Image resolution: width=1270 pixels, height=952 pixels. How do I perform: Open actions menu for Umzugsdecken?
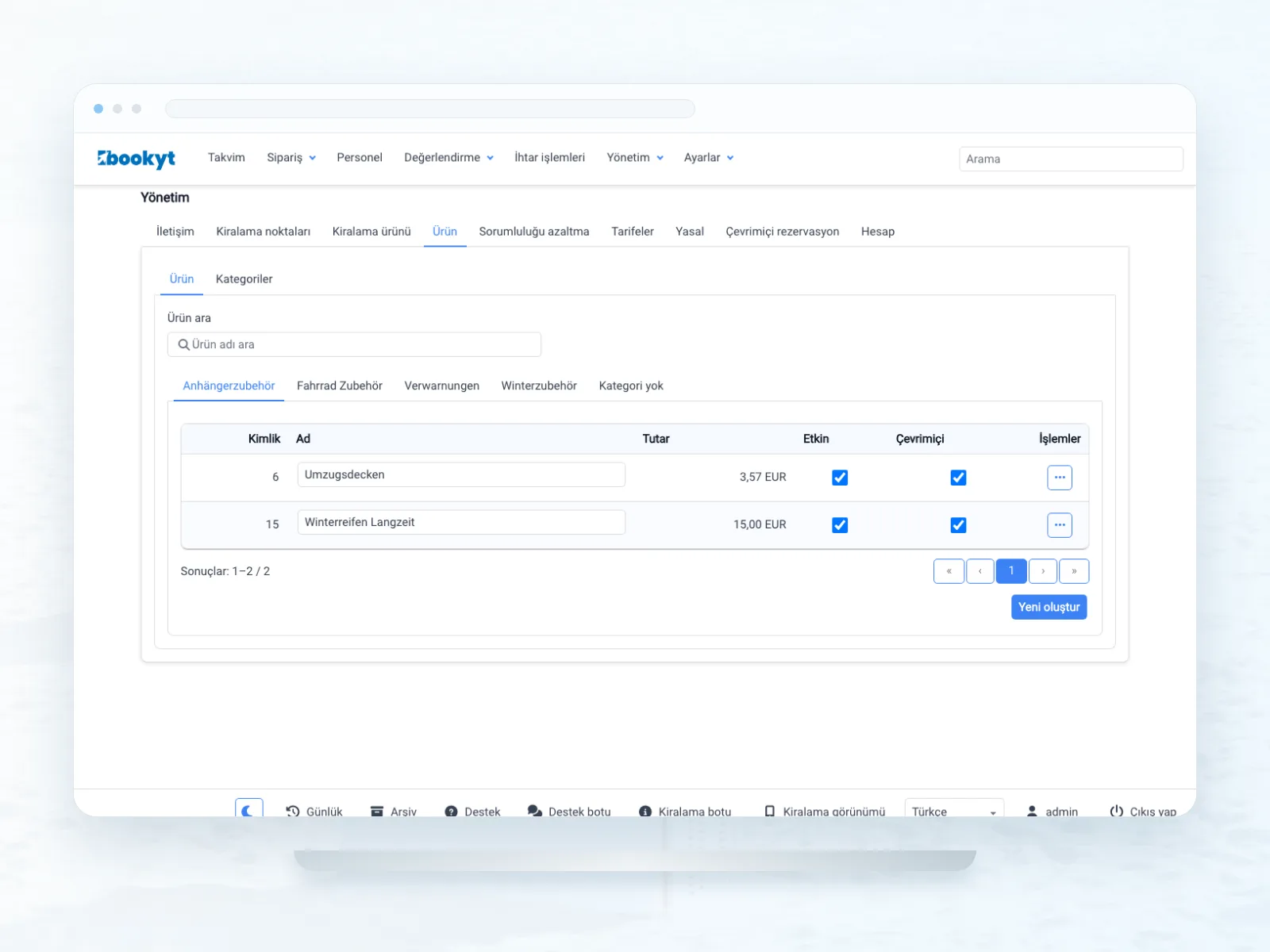1060,478
